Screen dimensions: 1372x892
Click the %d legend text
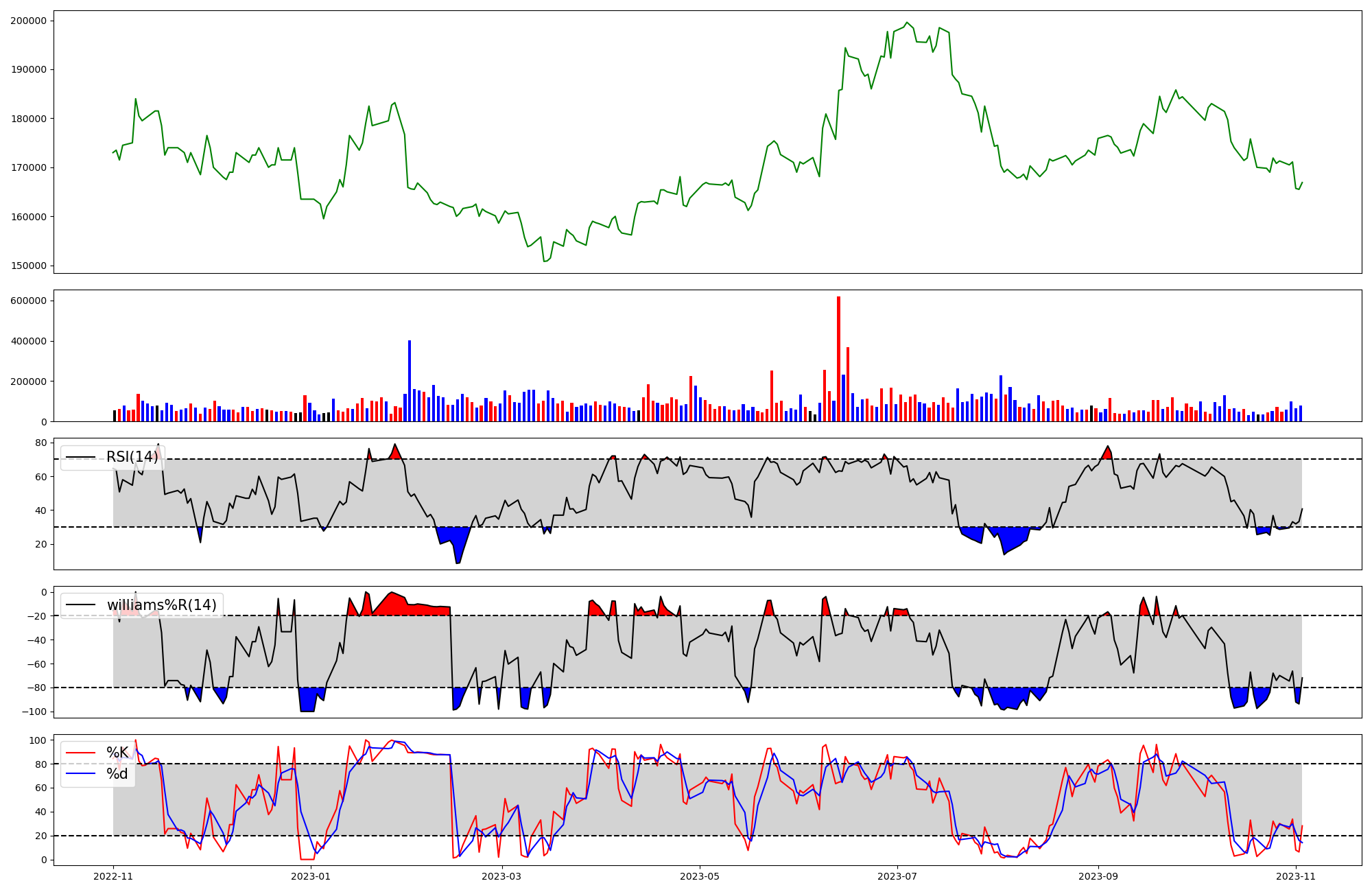tap(117, 774)
